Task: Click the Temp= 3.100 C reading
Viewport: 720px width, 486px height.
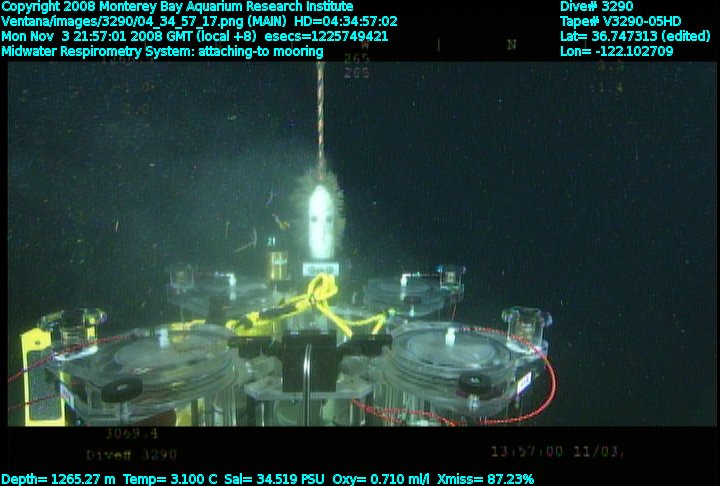Action: click(x=170, y=480)
